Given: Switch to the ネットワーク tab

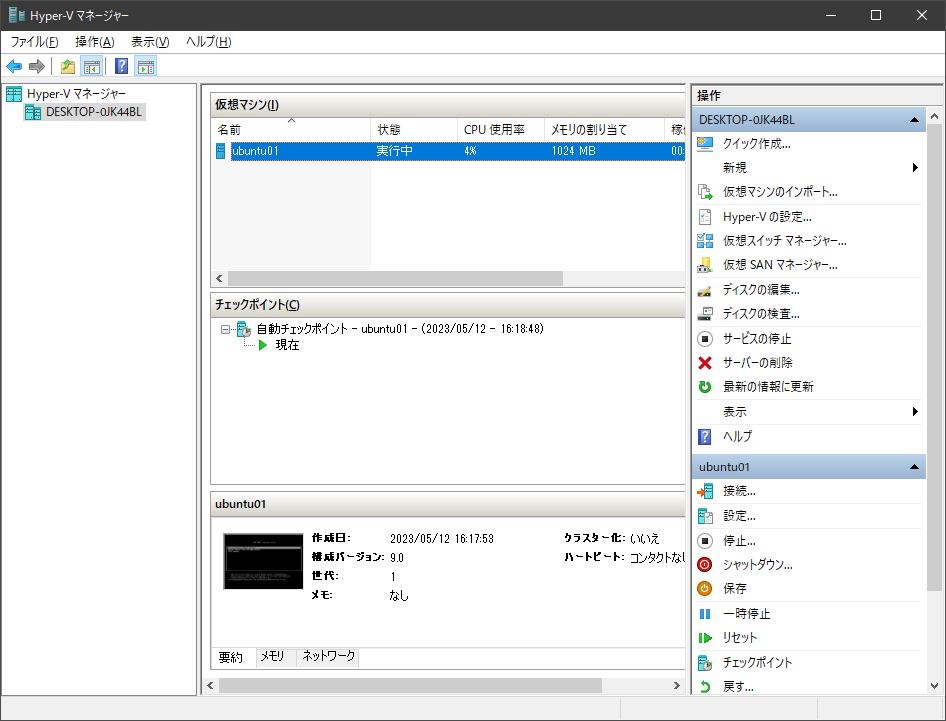Looking at the screenshot, I should [328, 656].
